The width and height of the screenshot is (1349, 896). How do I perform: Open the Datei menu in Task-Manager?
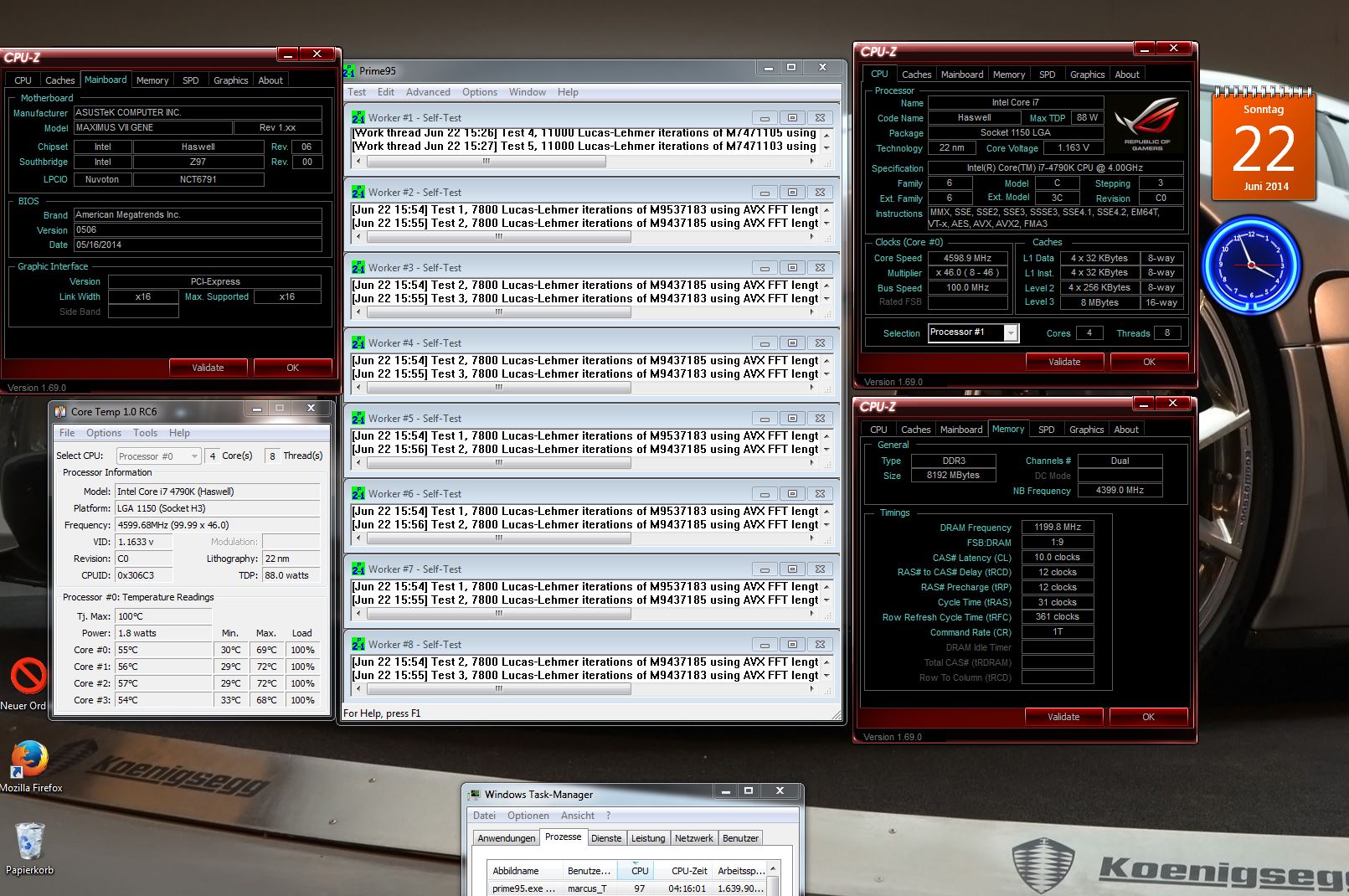point(484,816)
